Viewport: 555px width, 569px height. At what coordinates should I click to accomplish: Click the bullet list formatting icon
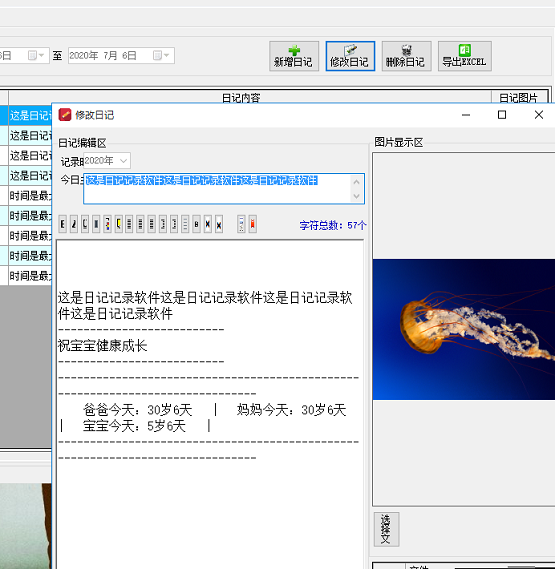[x=185, y=224]
